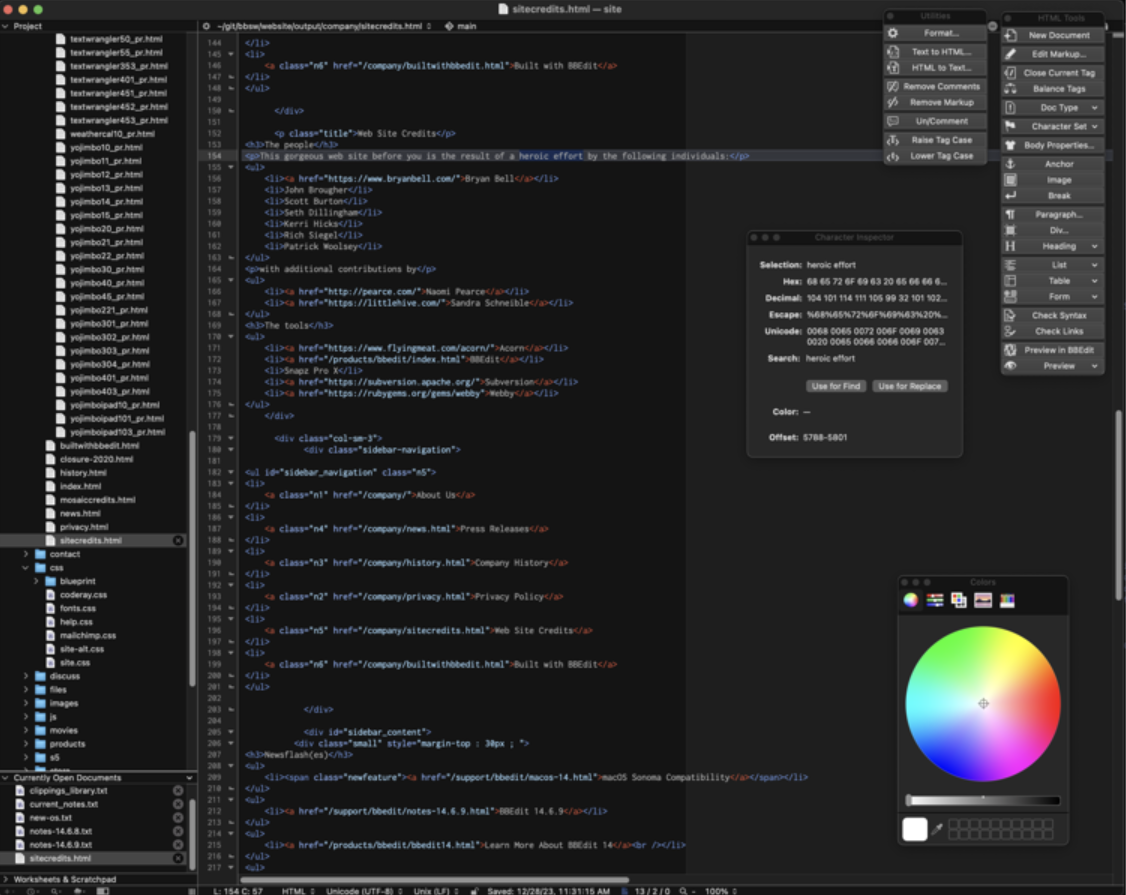Open the main git branch menu
This screenshot has height=895, width=1126.
(x=465, y=26)
